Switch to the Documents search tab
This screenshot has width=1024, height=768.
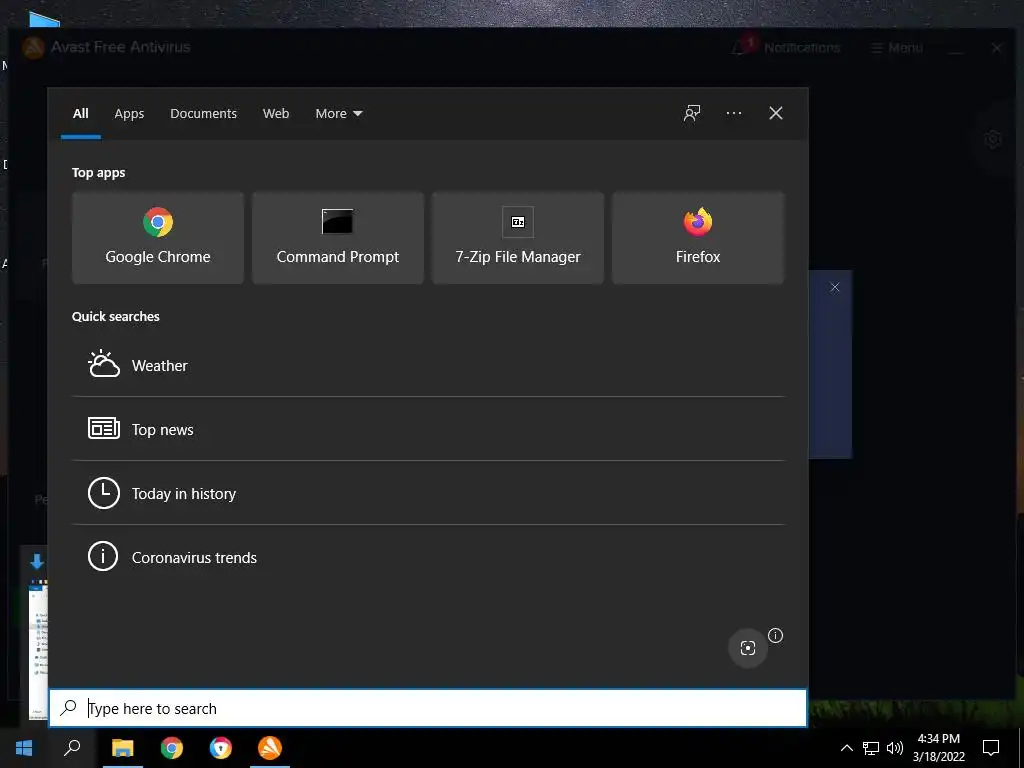tap(203, 114)
